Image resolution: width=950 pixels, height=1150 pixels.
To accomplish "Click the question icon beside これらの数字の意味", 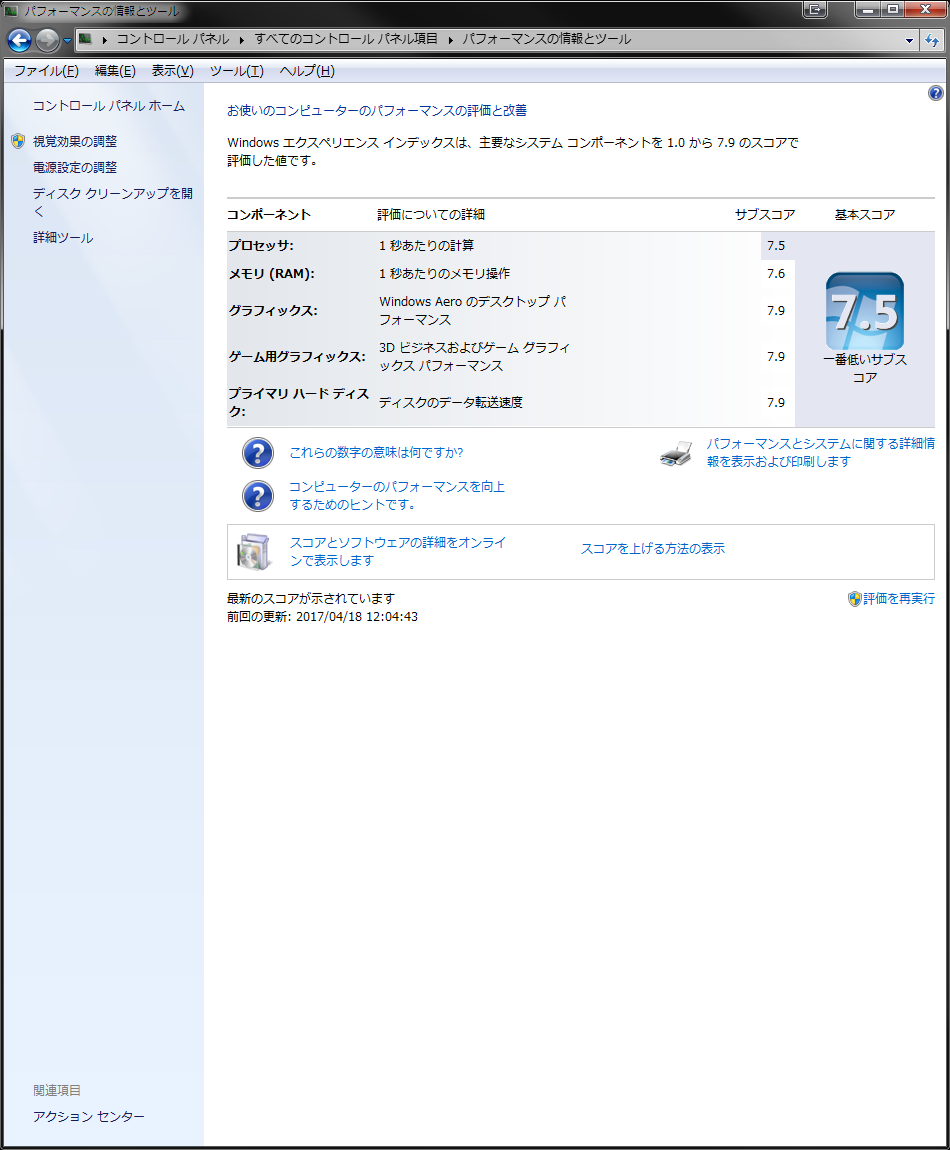I will click(258, 453).
